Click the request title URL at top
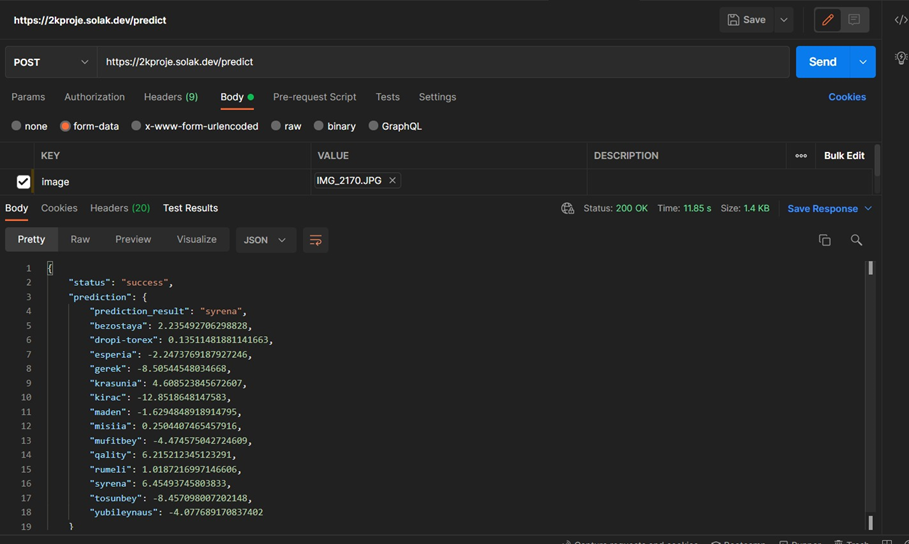909x544 pixels. [x=90, y=20]
